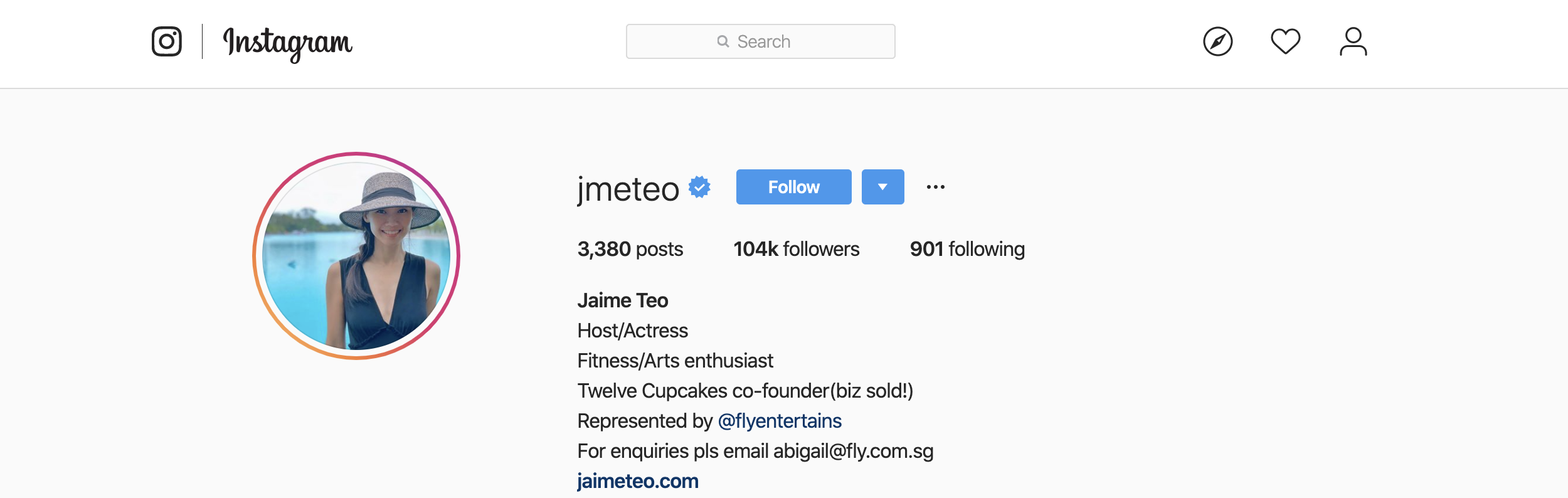View jmeteo's profile picture story
The width and height of the screenshot is (1568, 498).
pos(356,256)
